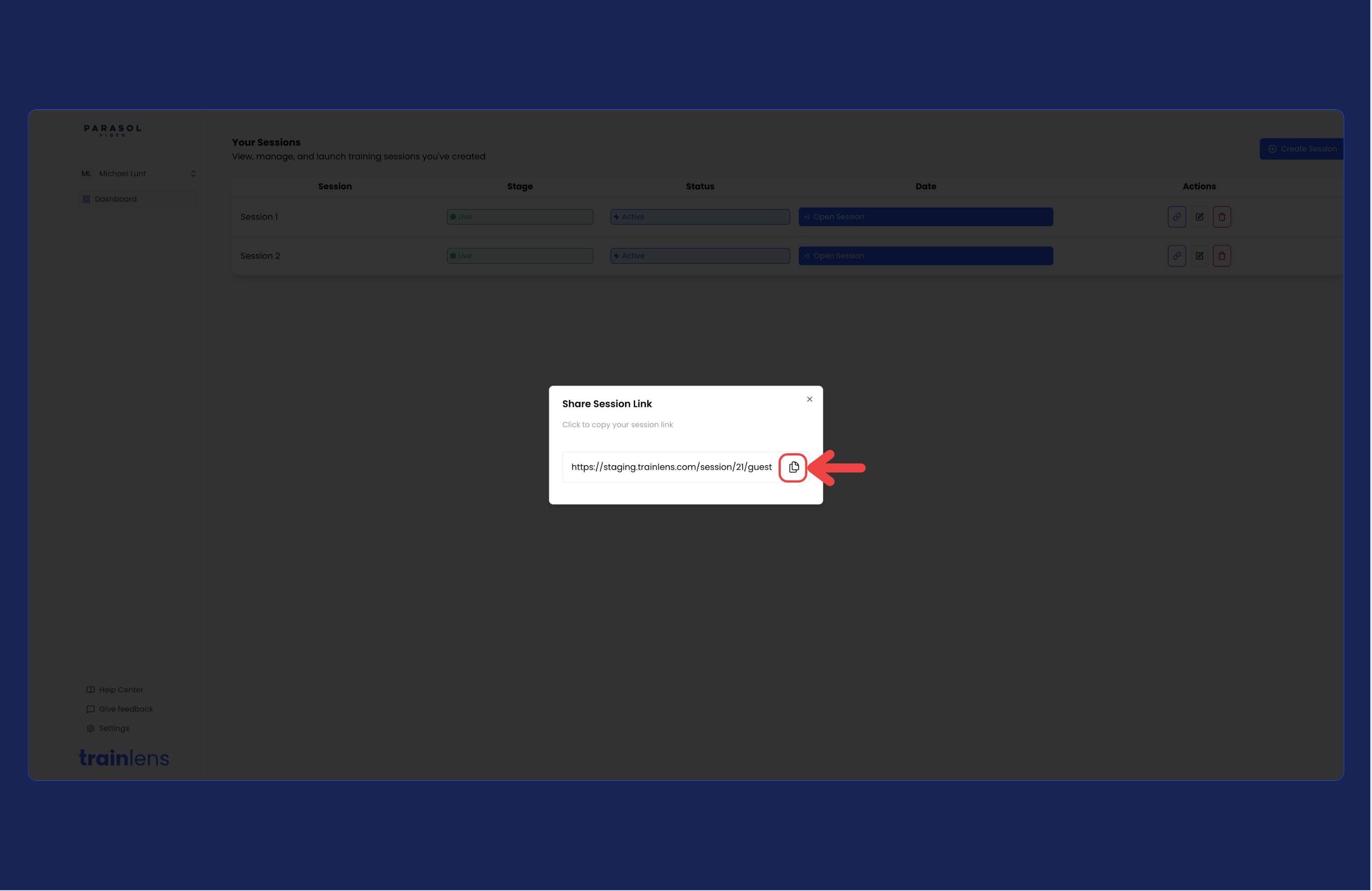Click the share link icon for Session 1
The image size is (1372, 891).
1176,217
